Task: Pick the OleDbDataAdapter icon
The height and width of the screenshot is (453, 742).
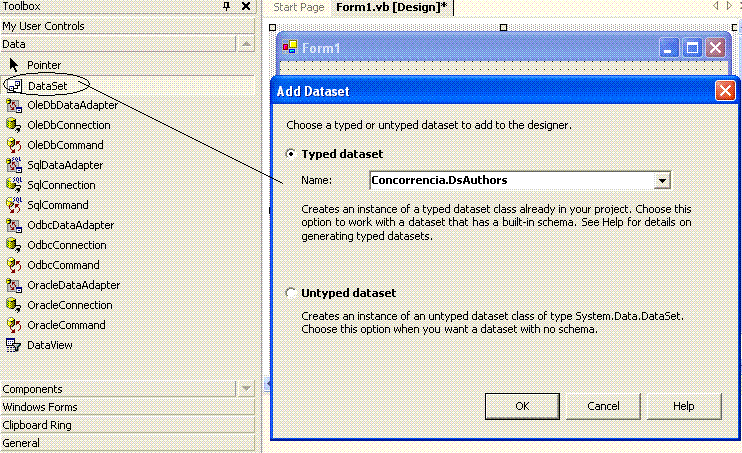Action: click(x=14, y=105)
